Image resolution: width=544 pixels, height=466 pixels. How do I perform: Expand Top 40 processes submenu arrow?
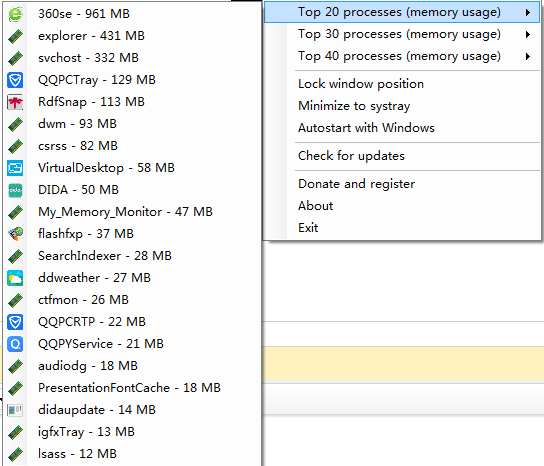(528, 56)
